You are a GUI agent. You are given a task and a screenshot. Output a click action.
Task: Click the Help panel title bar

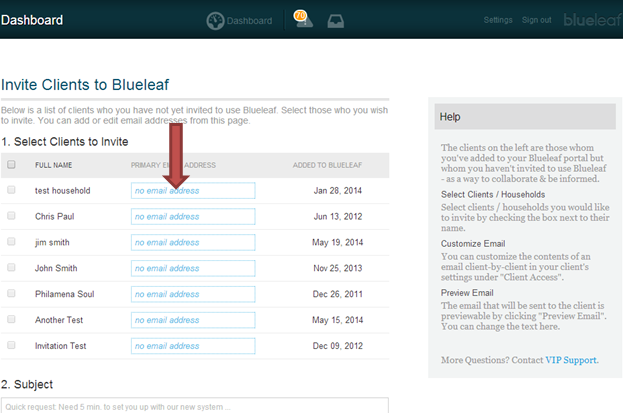[x=525, y=116]
